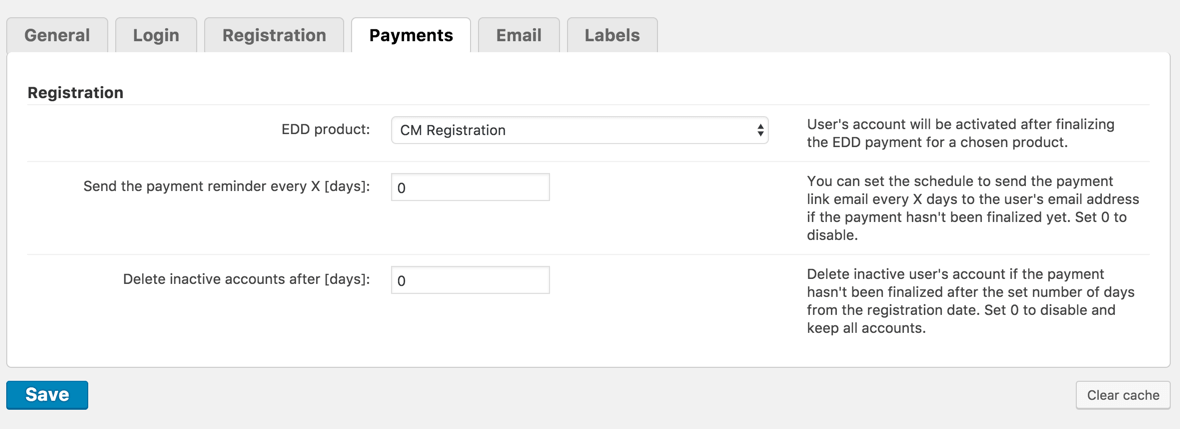Click blank tab bar area beside Labels tab
Image resolution: width=1180 pixels, height=429 pixels.
[x=900, y=30]
